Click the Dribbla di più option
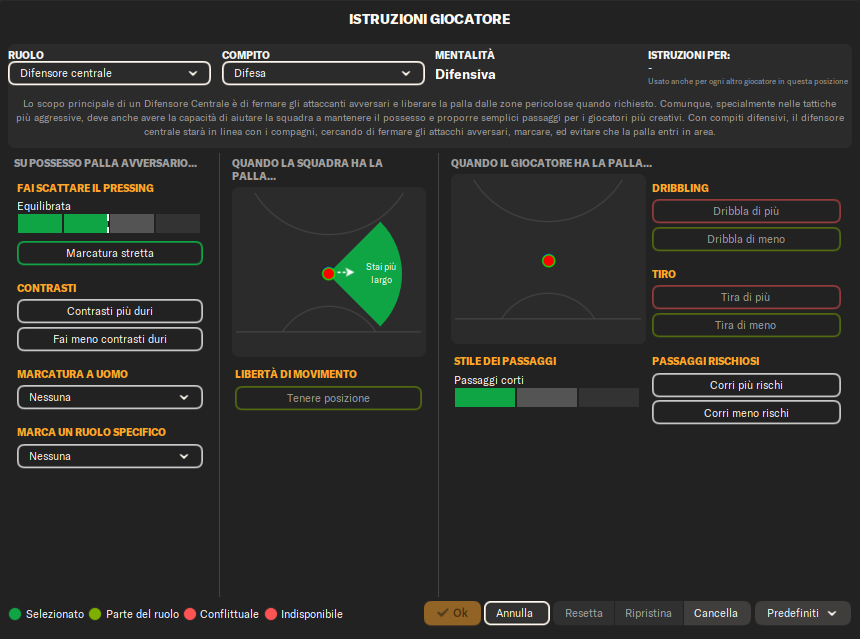This screenshot has height=639, width=860. coord(745,211)
